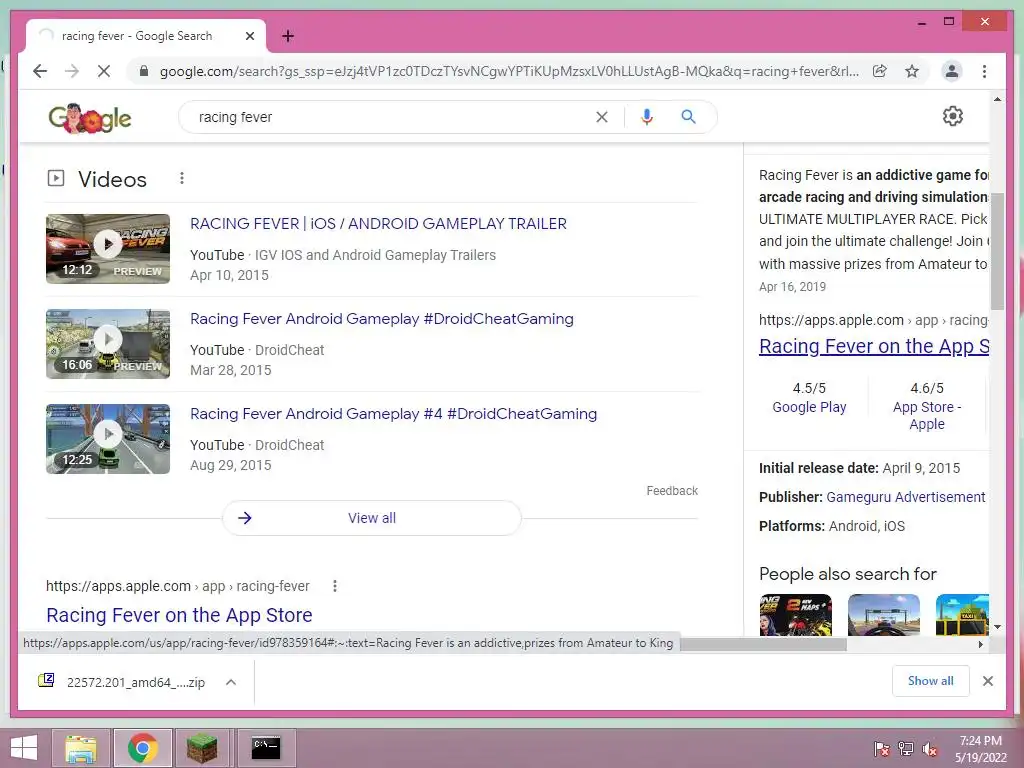This screenshot has height=768, width=1024.
Task: Click Initial release date: April 9, 2015
Action: pos(859,468)
